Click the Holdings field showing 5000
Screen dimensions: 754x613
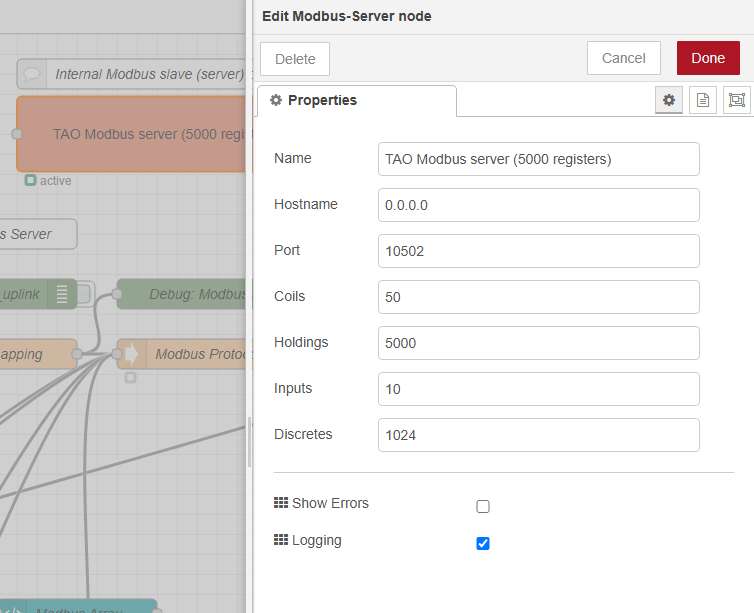(x=538, y=343)
